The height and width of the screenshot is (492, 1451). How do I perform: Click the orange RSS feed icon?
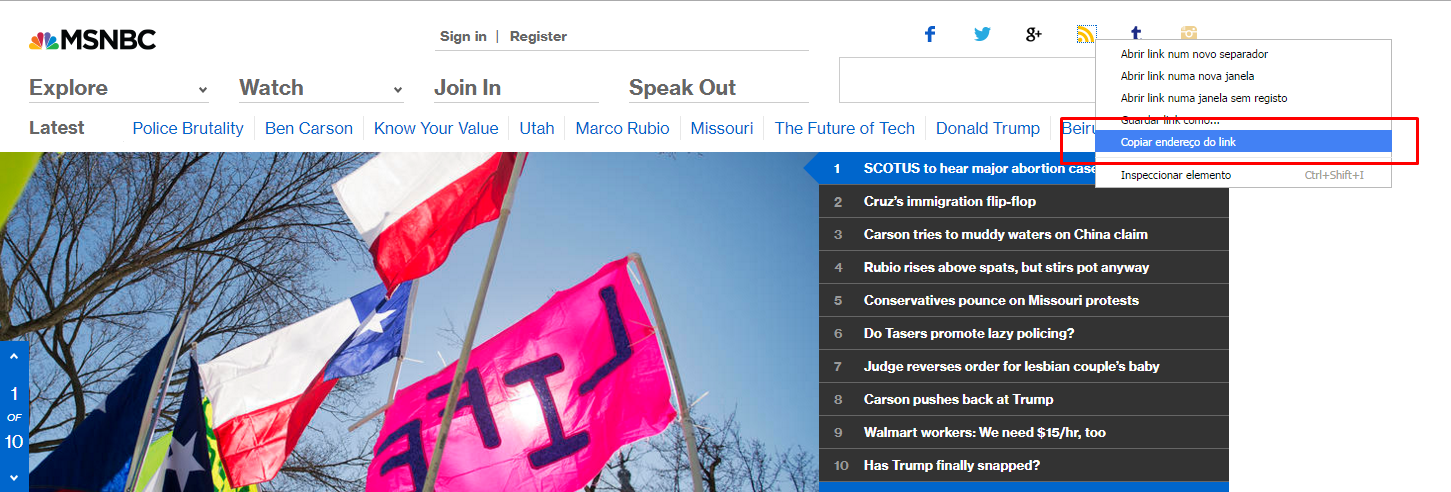pos(1085,34)
